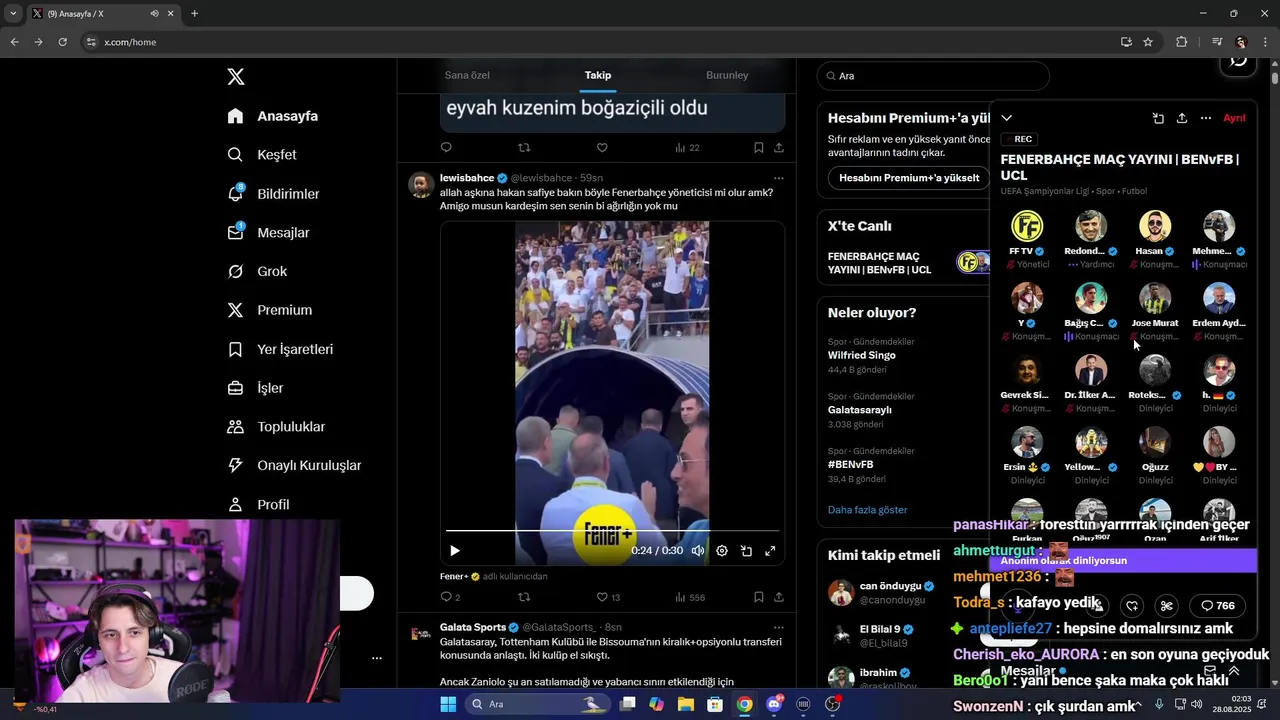This screenshot has height=720, width=1280.
Task: Open Bildirimler notifications
Action: (274, 194)
